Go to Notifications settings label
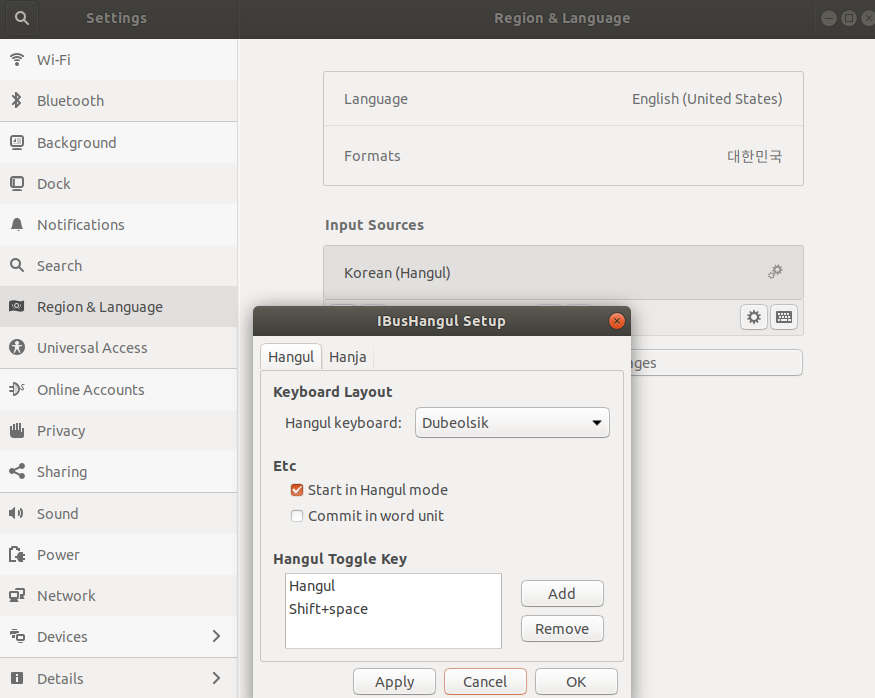Viewport: 875px width, 698px height. pos(80,225)
